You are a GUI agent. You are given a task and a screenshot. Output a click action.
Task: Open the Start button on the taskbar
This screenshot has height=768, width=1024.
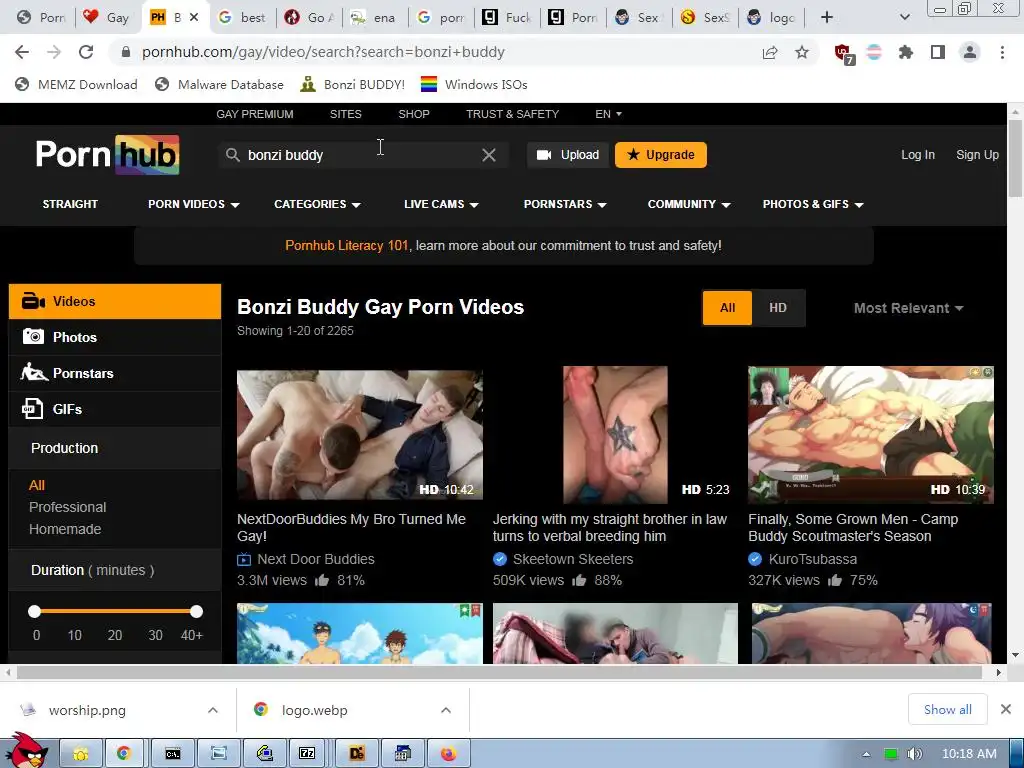[26, 751]
